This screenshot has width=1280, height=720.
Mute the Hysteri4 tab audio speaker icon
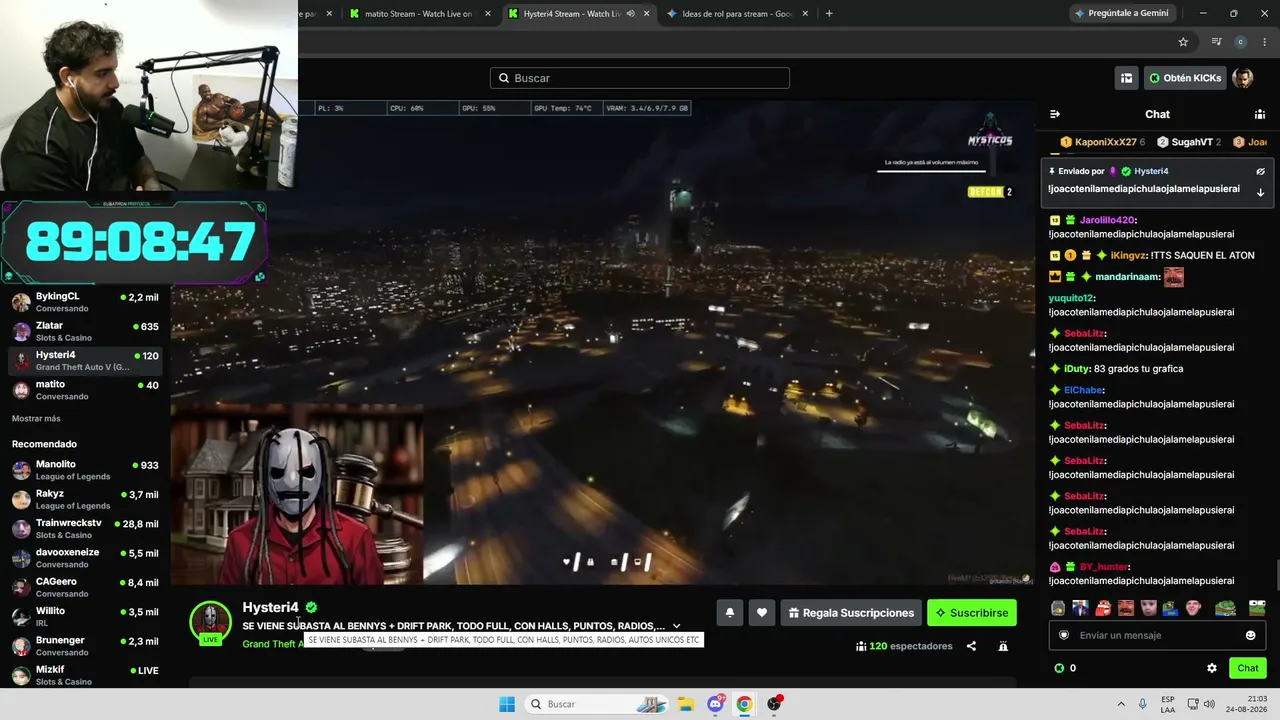(631, 14)
